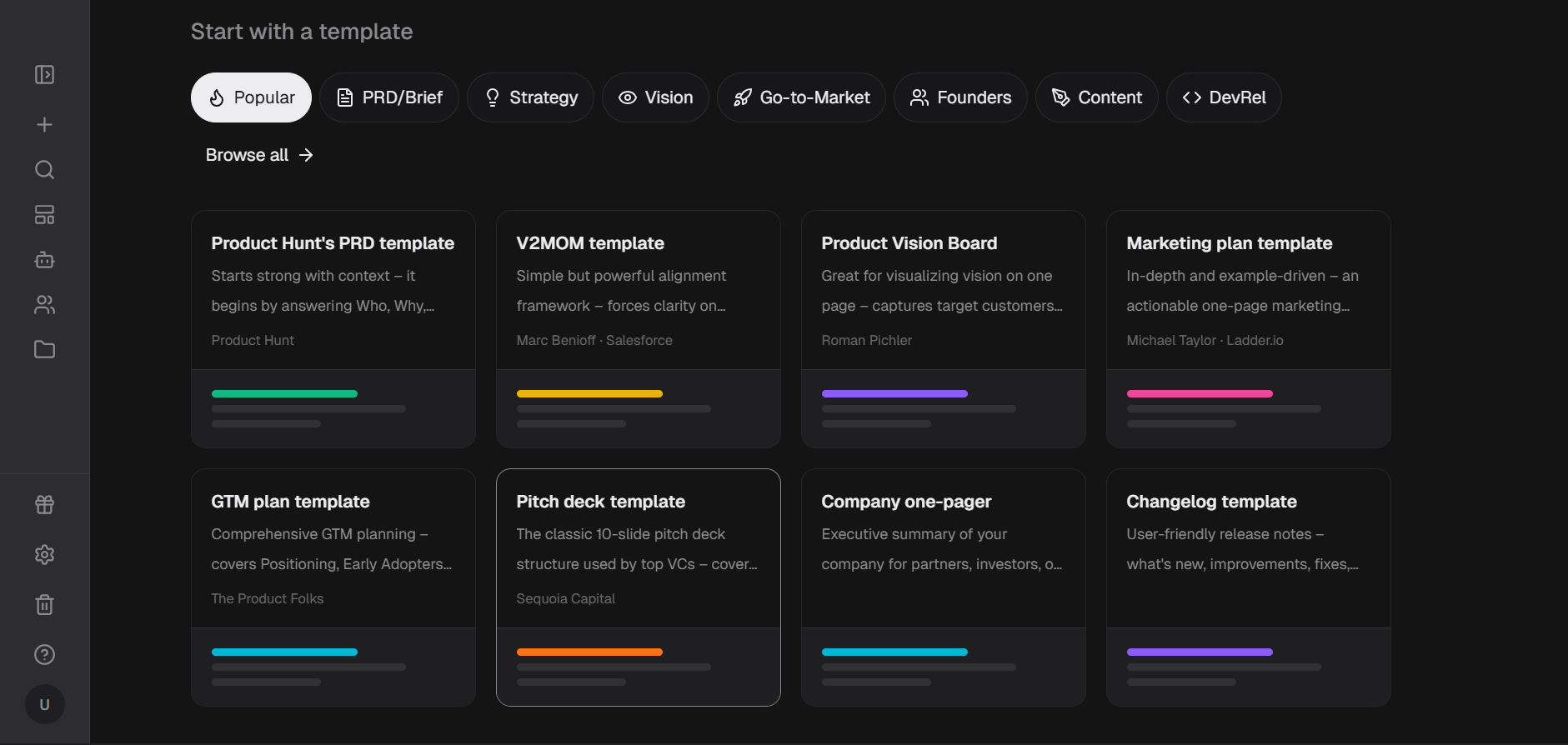The height and width of the screenshot is (745, 1568).
Task: Show the DevRel templates
Action: (1224, 97)
